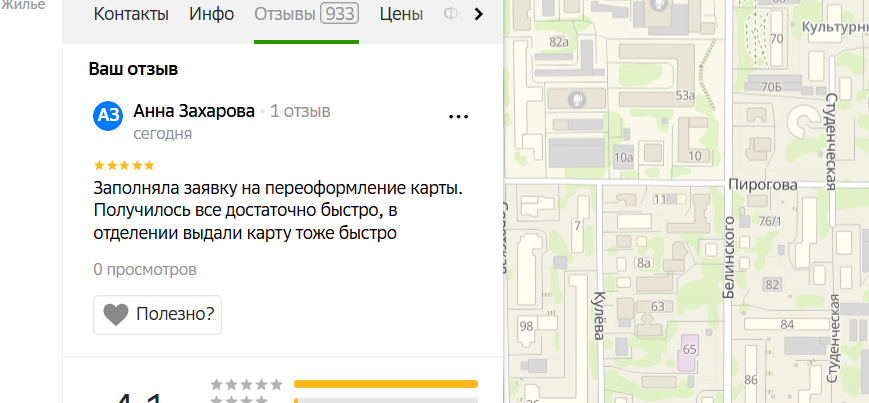Image resolution: width=869 pixels, height=403 pixels.
Task: Click the 0 просмотров counter
Action: coord(145,270)
